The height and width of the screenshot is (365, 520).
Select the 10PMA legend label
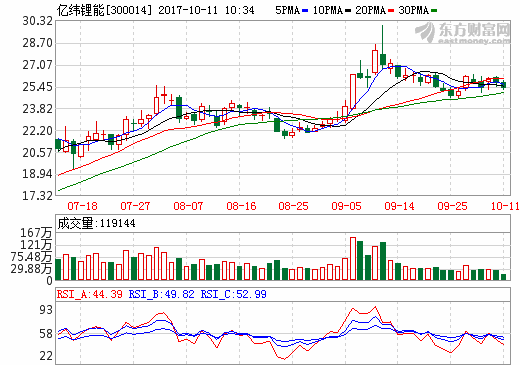click(x=328, y=11)
